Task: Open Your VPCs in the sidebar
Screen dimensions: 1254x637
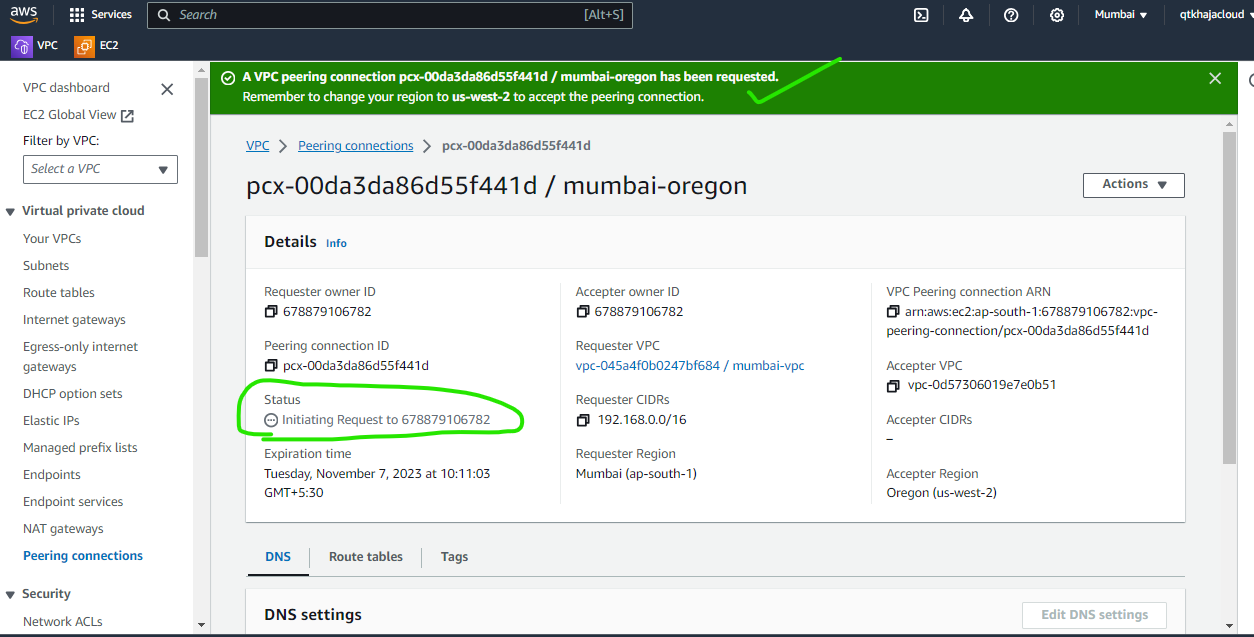Action: [52, 239]
